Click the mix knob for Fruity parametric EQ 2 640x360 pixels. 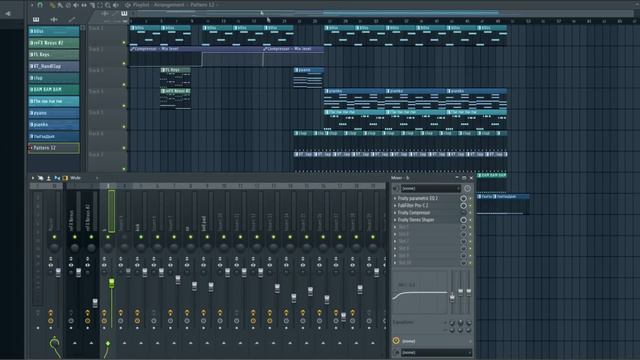point(463,198)
